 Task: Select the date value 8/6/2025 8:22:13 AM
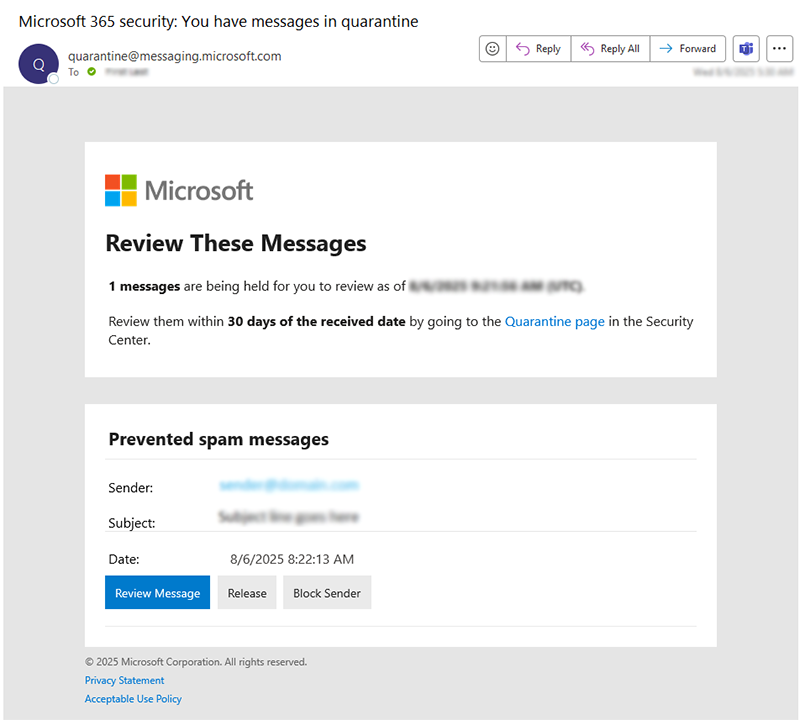click(x=292, y=559)
